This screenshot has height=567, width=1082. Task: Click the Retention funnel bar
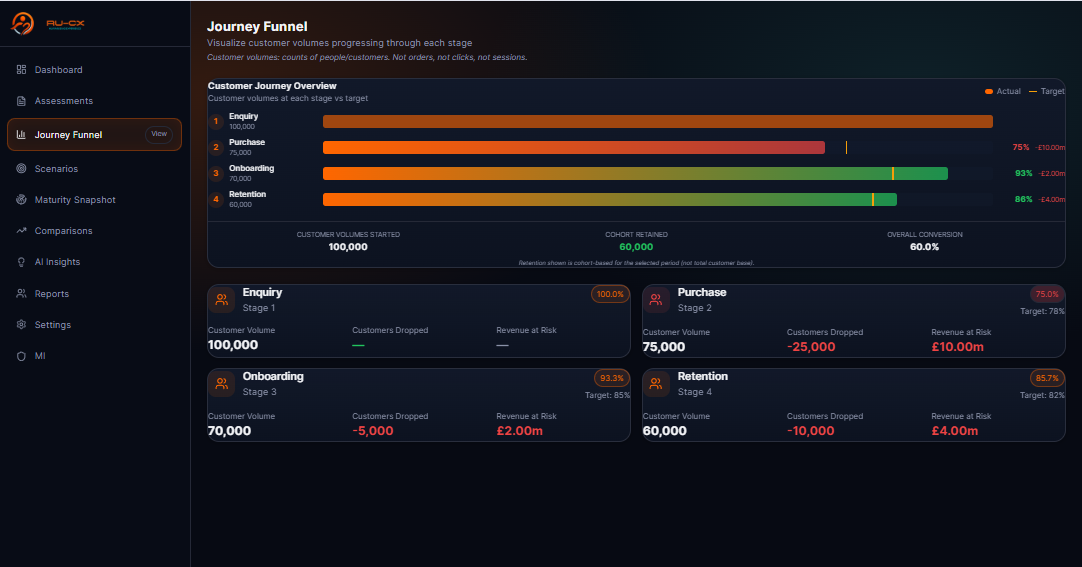(x=609, y=199)
